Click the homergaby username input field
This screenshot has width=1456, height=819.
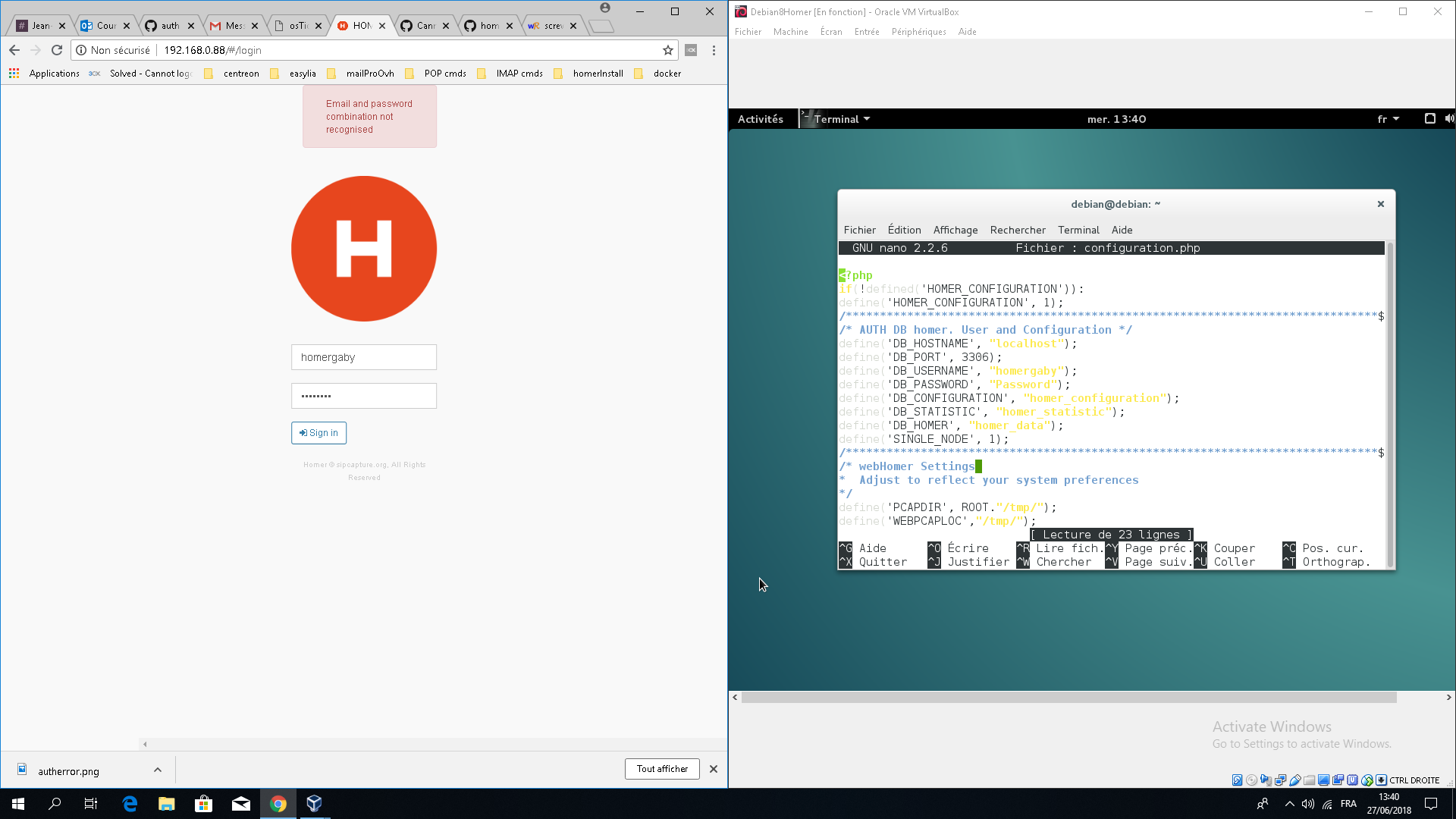(364, 356)
